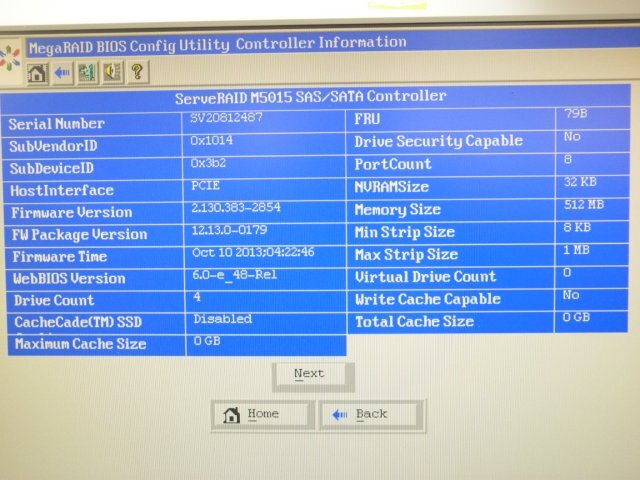Select the SubDeviceID label
This screenshot has height=480, width=640.
point(52,168)
